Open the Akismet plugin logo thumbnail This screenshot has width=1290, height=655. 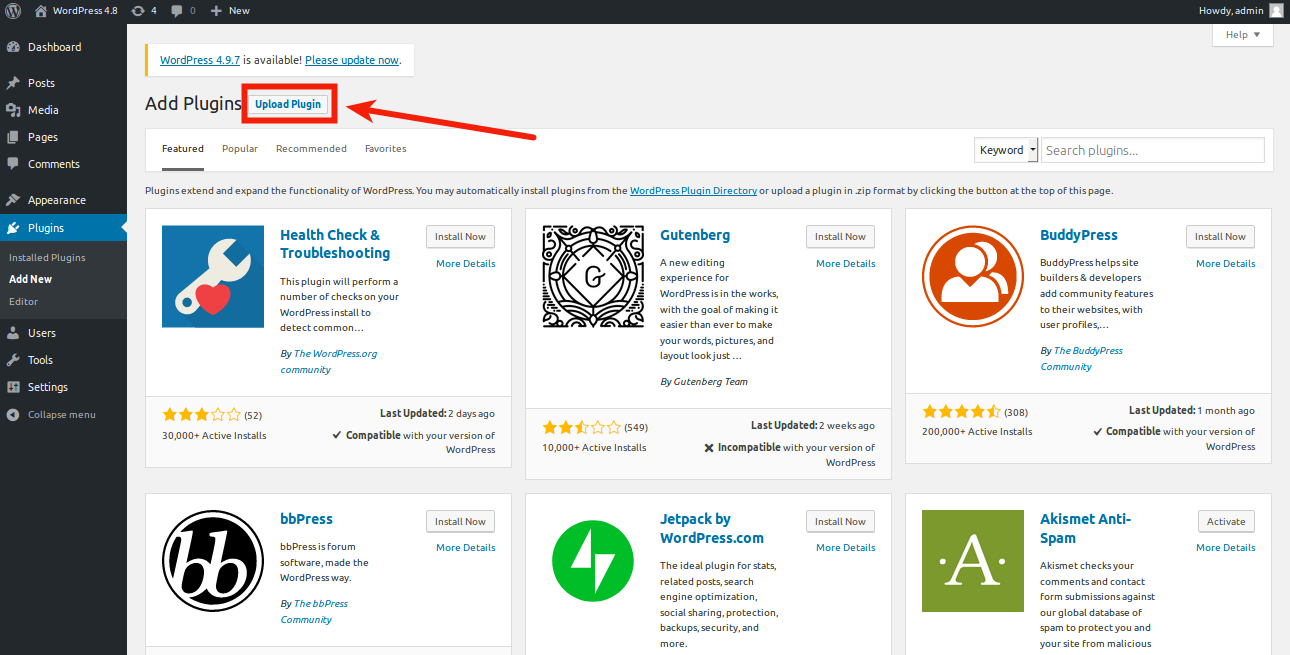point(973,561)
